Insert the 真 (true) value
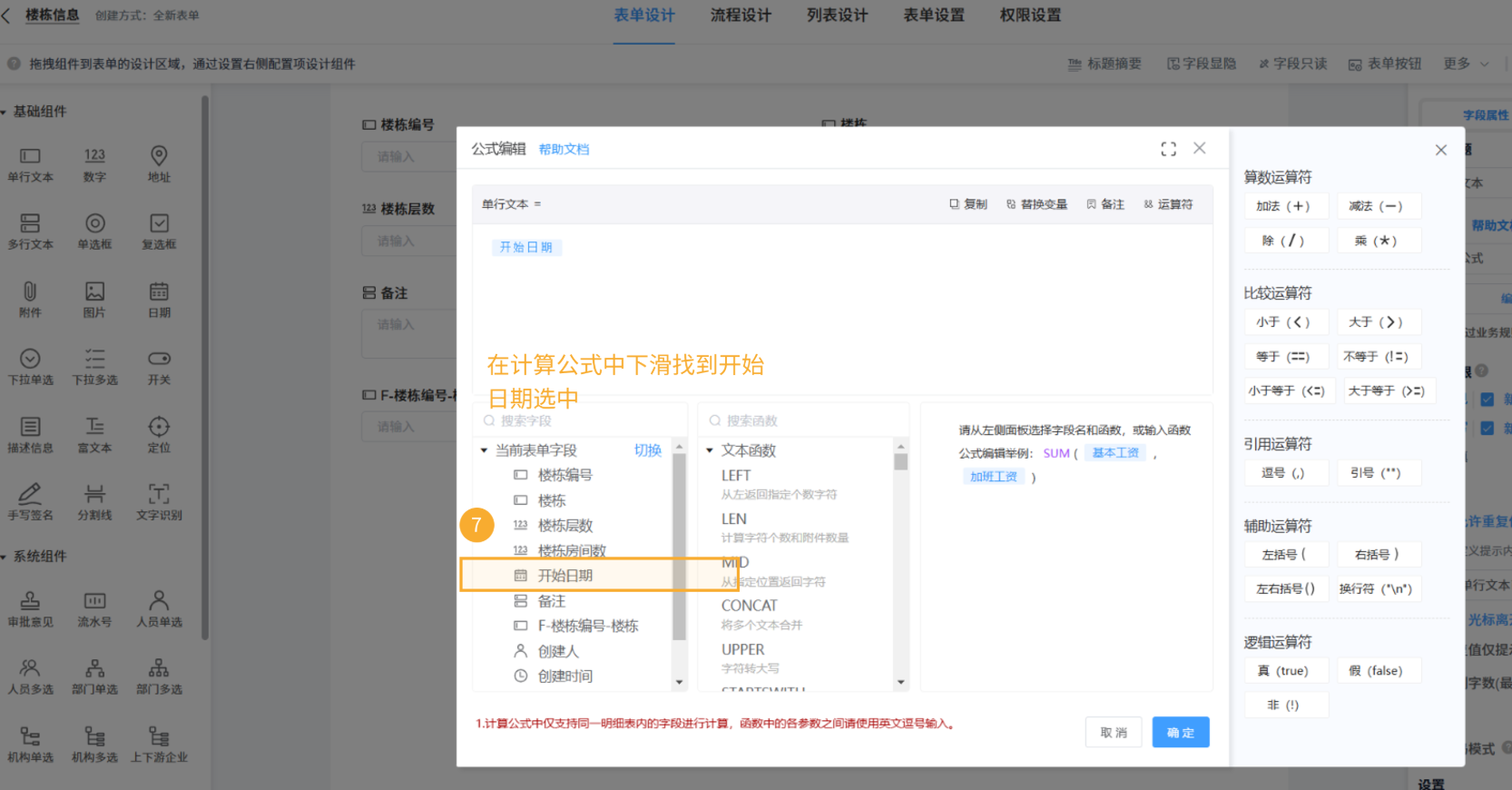1512x790 pixels. tap(1286, 670)
